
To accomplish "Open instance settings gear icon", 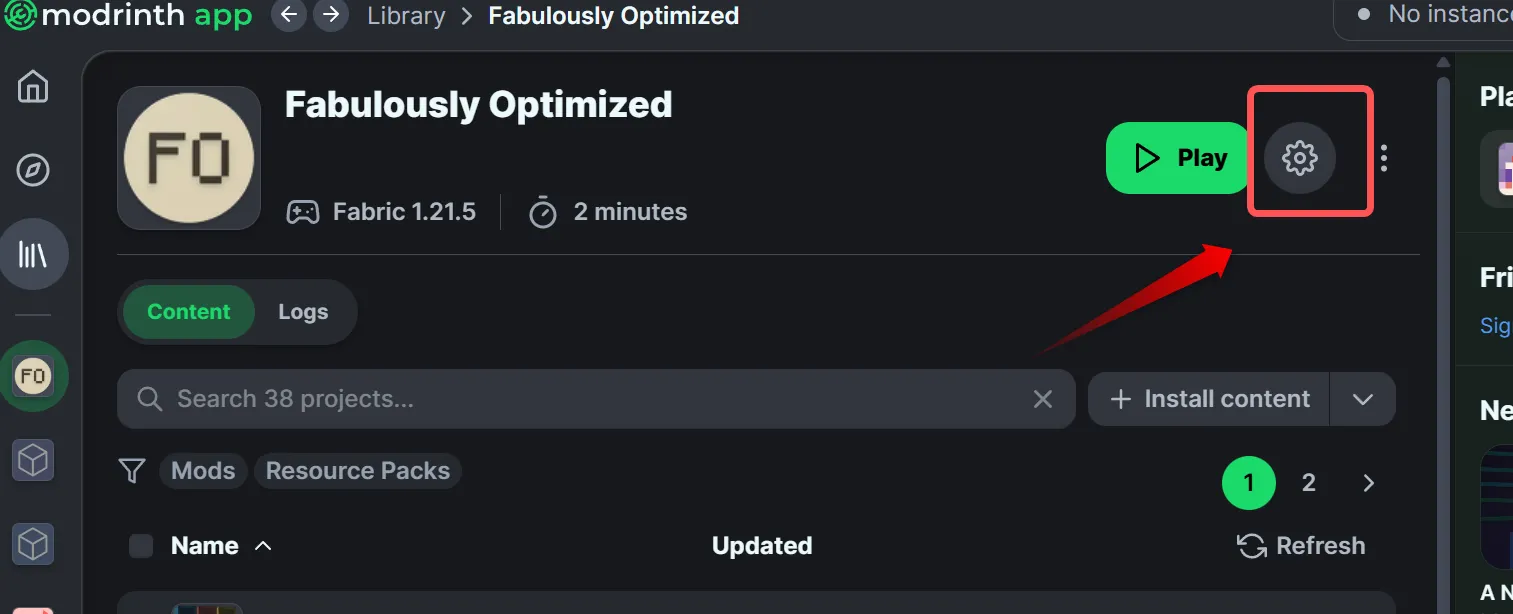I will 1299,157.
